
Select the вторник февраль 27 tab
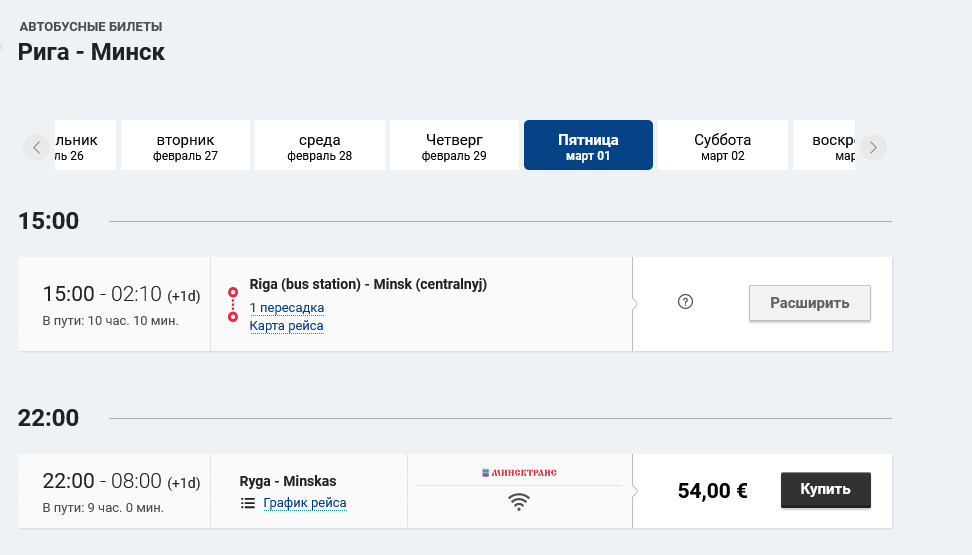coord(185,145)
